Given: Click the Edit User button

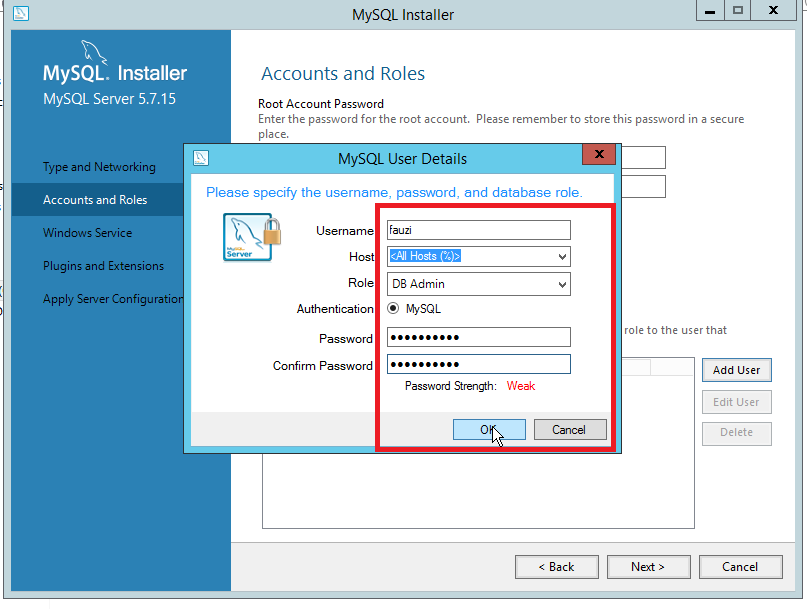Looking at the screenshot, I should [736, 402].
